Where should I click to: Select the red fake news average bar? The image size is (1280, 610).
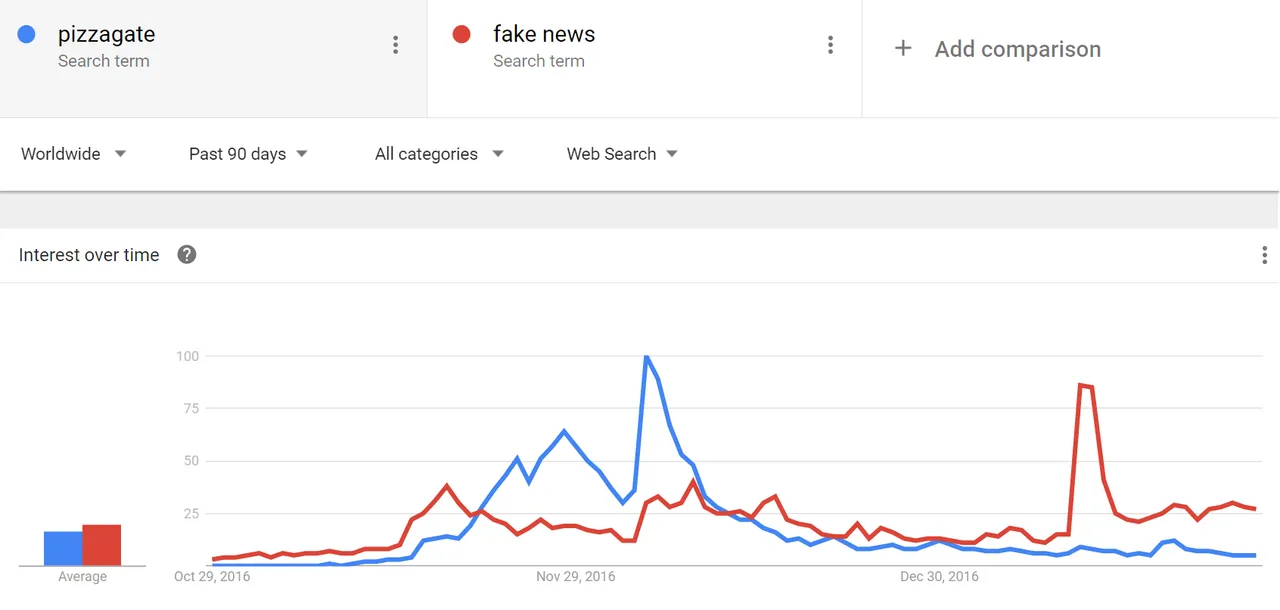pos(101,545)
